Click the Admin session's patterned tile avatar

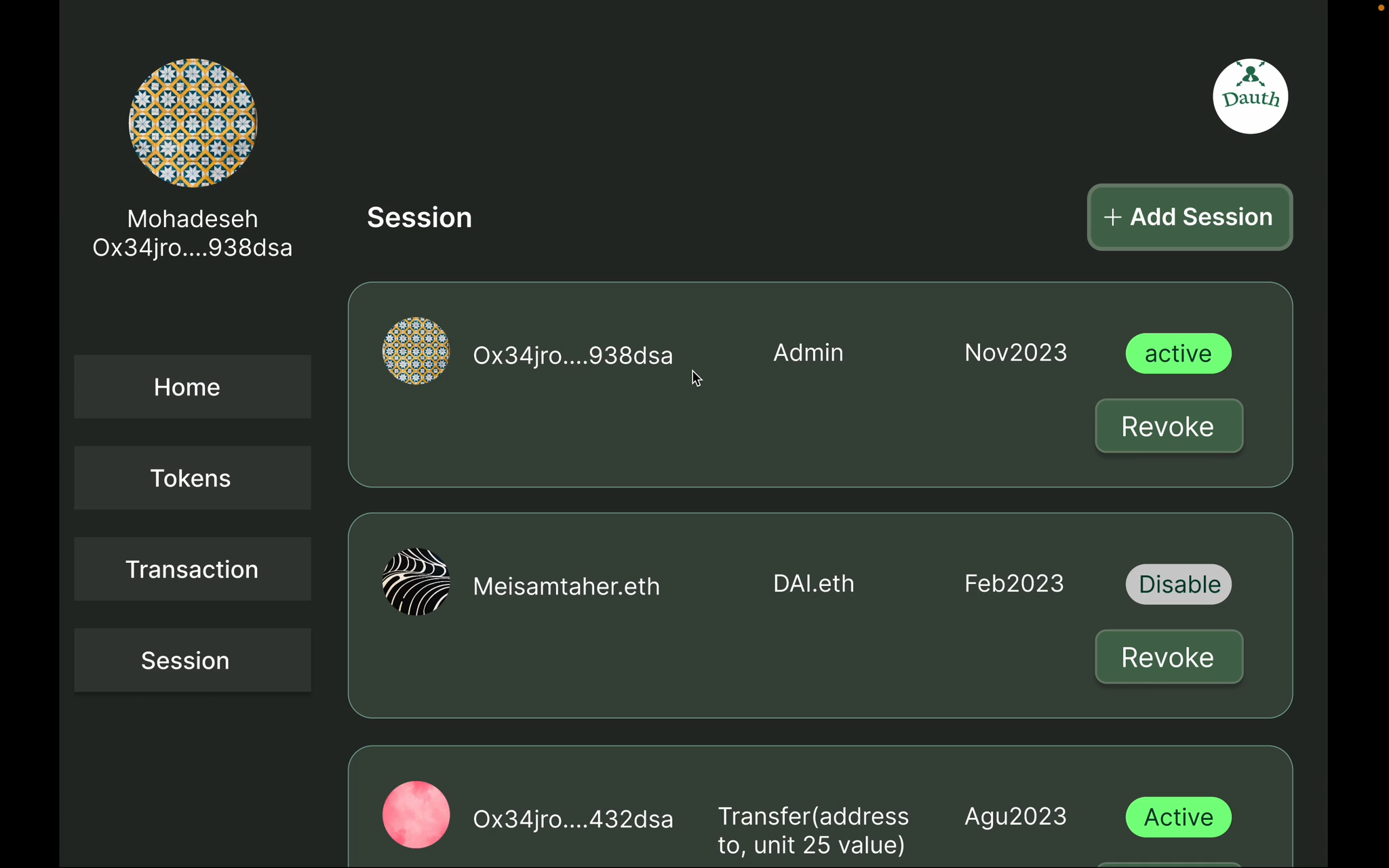pyautogui.click(x=416, y=351)
